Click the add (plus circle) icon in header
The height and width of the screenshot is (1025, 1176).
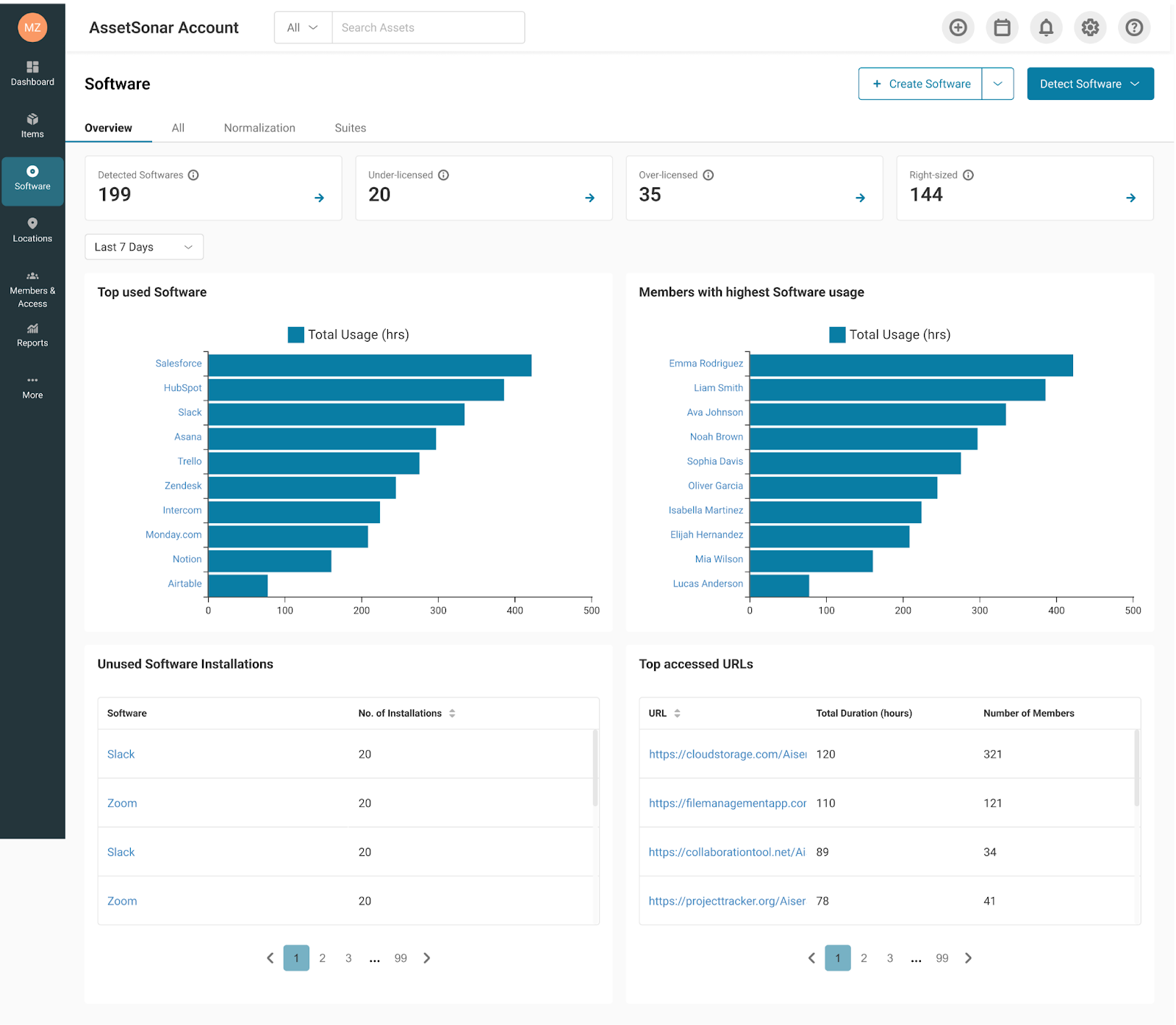tap(958, 28)
